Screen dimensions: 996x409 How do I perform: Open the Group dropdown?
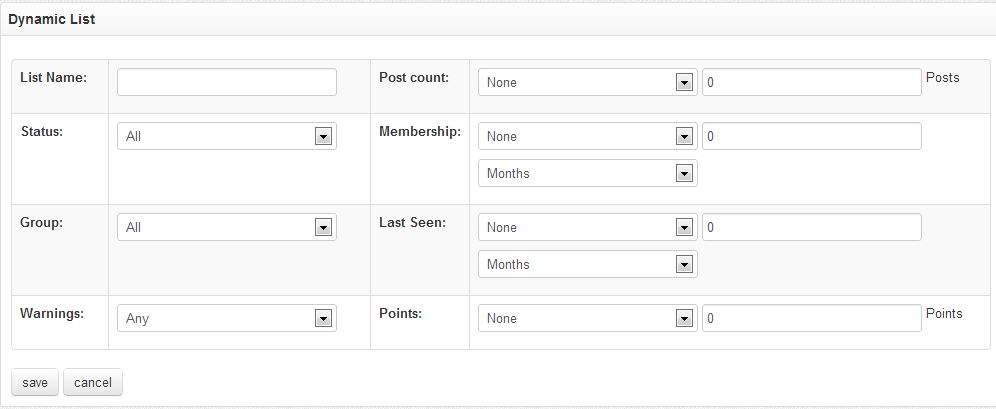227,227
